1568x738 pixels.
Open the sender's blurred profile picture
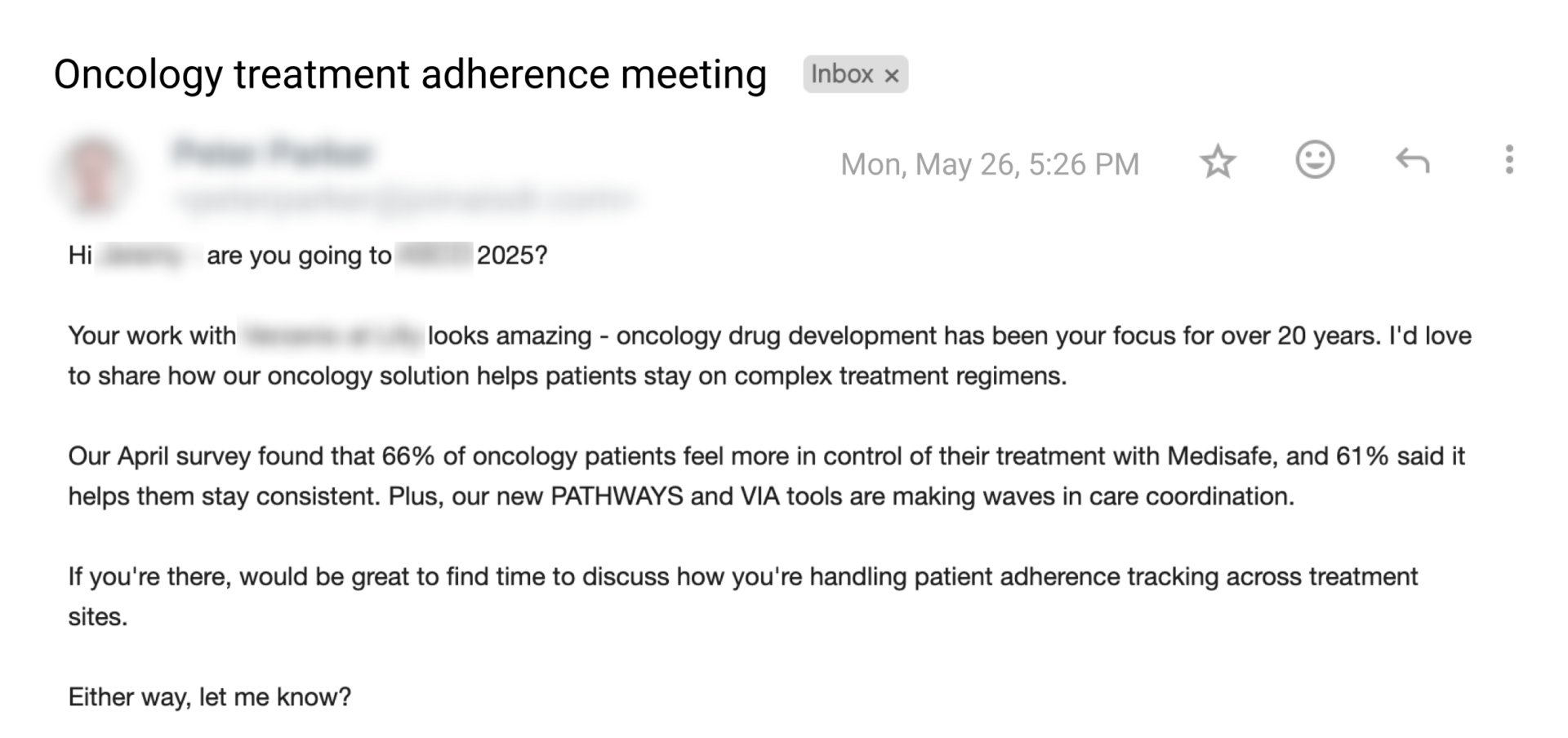(93, 173)
